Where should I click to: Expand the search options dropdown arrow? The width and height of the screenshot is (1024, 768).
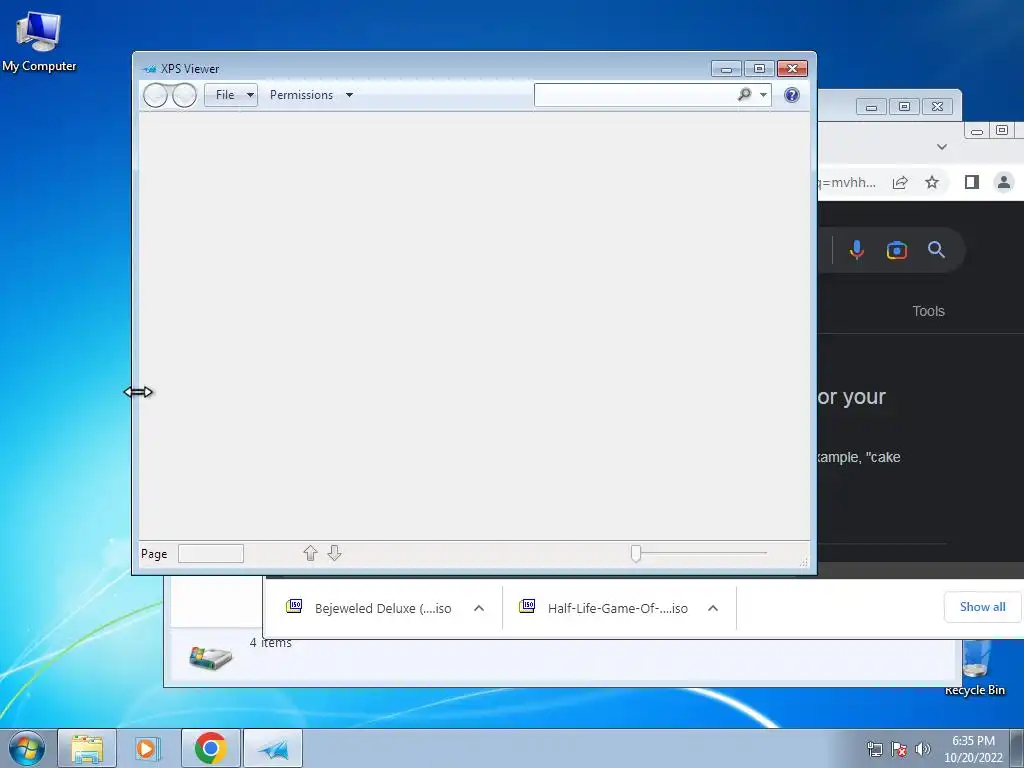[x=763, y=95]
